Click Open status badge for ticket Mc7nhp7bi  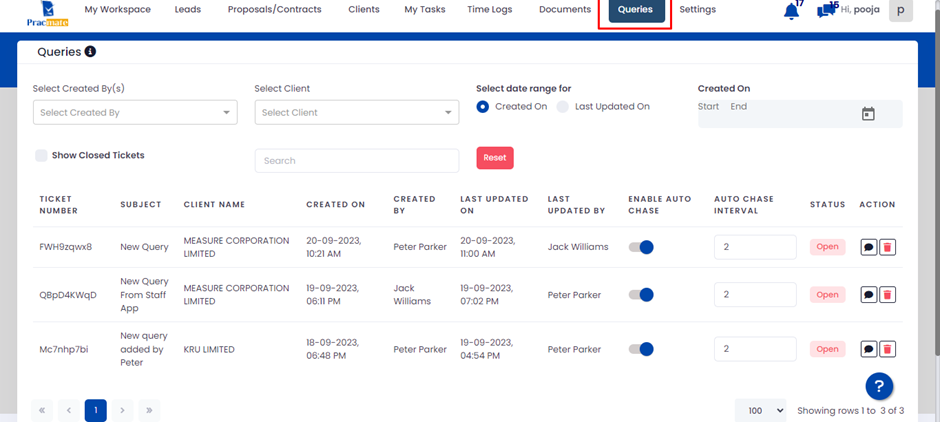[x=827, y=349]
